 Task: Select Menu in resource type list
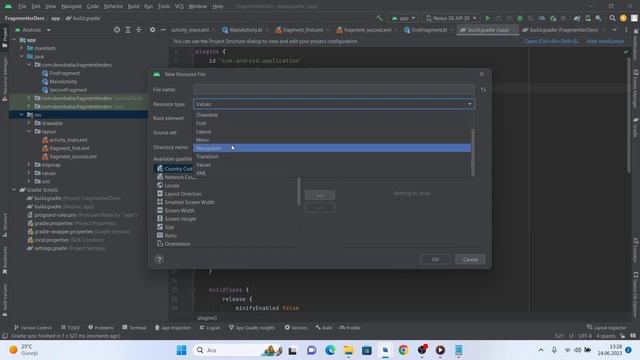point(332,140)
